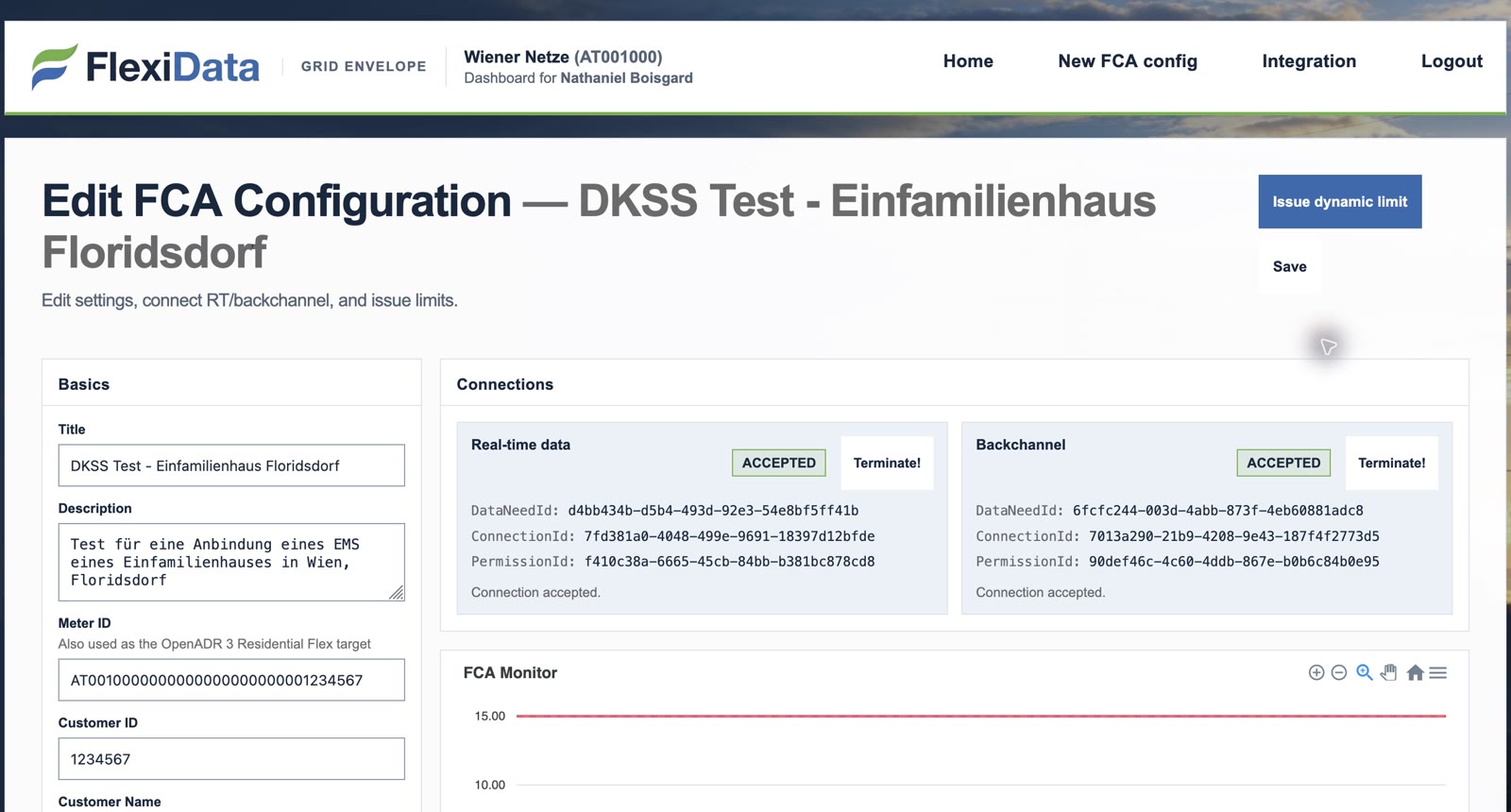Save the FCA configuration

[1289, 267]
